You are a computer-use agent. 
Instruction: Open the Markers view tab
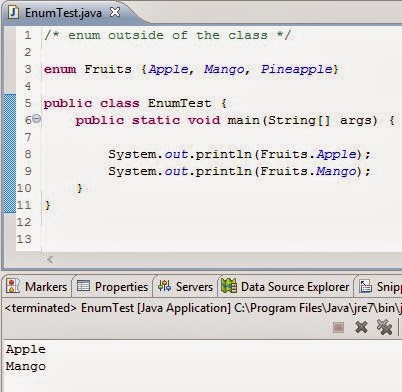click(x=37, y=287)
